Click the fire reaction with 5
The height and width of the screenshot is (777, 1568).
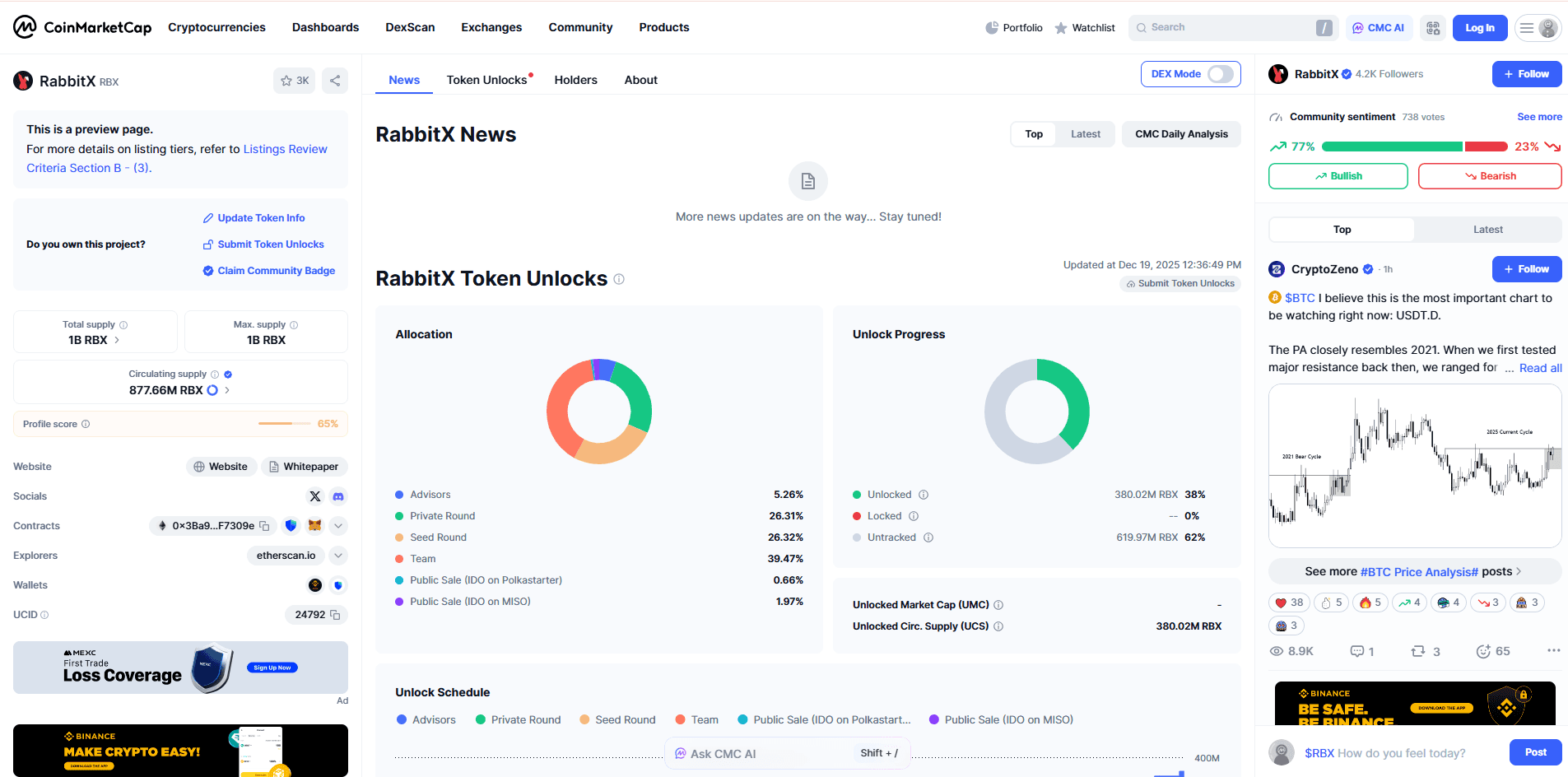point(1370,603)
